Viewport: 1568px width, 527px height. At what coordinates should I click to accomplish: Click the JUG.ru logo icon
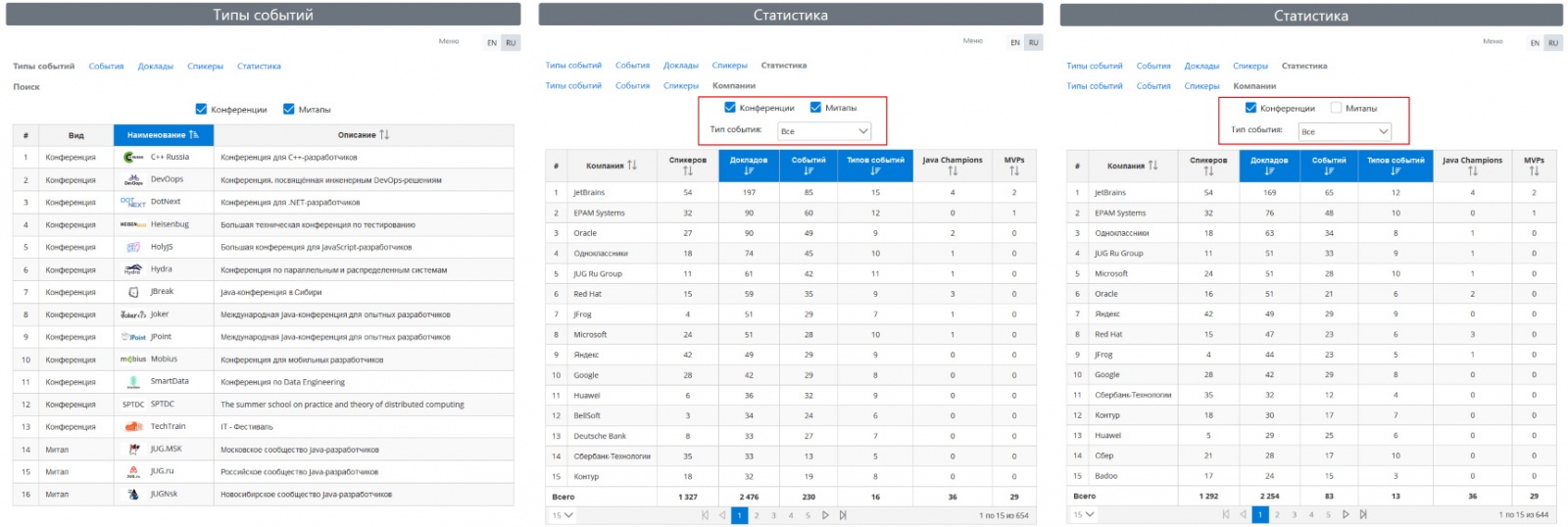133,471
